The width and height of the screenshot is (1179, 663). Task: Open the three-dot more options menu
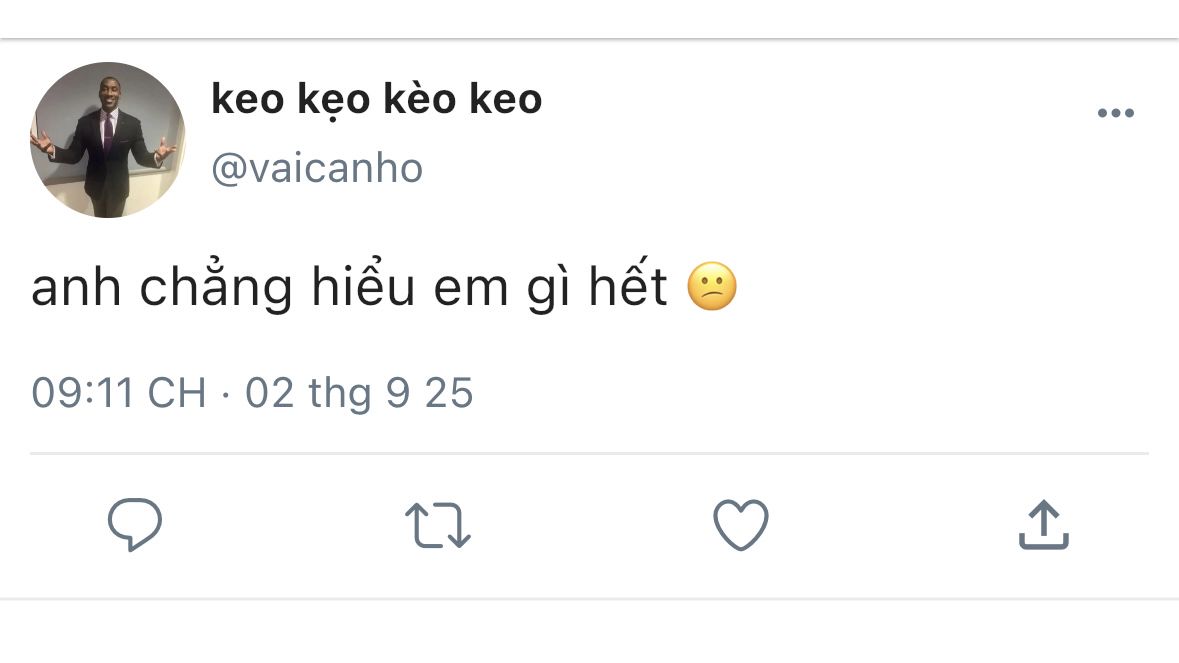click(x=1115, y=114)
